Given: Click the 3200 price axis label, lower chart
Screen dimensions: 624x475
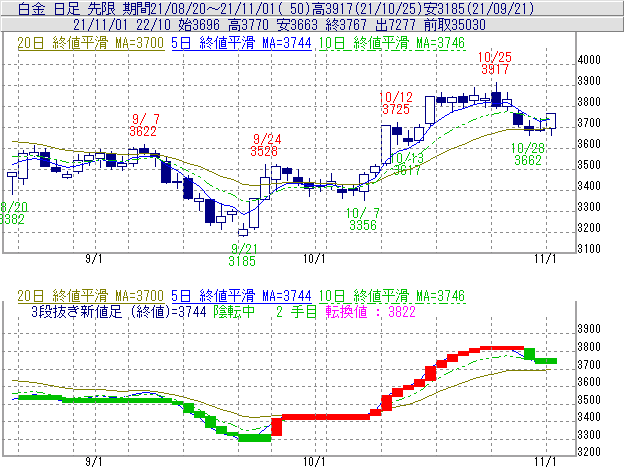Looking at the screenshot, I should (589, 452).
